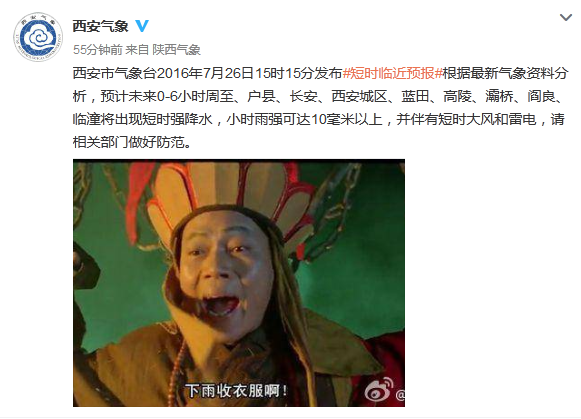Image resolution: width=581 pixels, height=419 pixels.
Task: Open the 西安气象 username link
Action: click(100, 26)
